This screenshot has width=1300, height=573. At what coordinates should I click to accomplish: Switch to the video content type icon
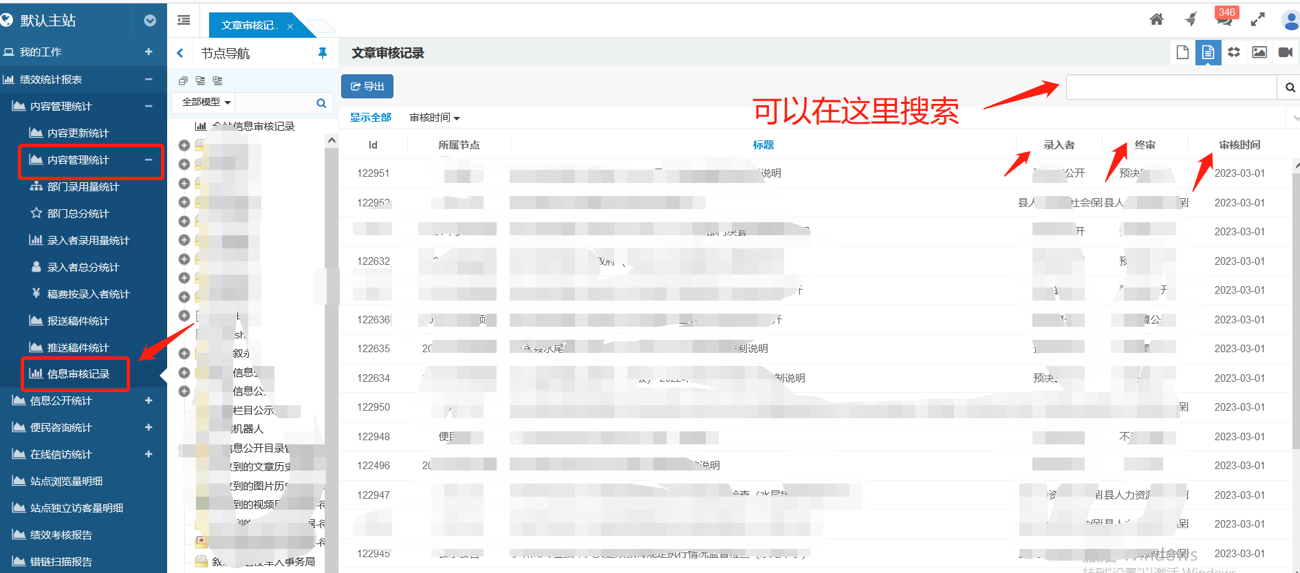pos(1286,53)
